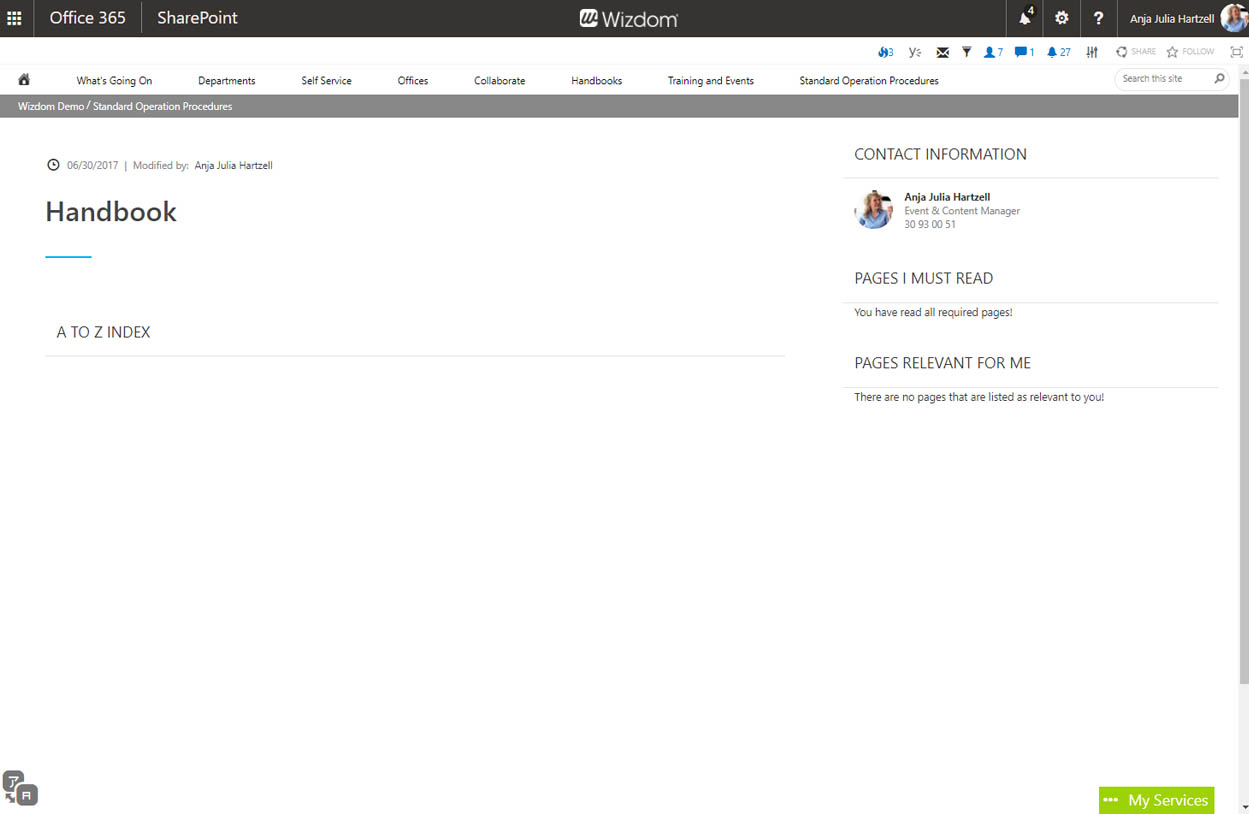
Task: Open the Office 365 app launcher grid
Action: click(x=14, y=18)
